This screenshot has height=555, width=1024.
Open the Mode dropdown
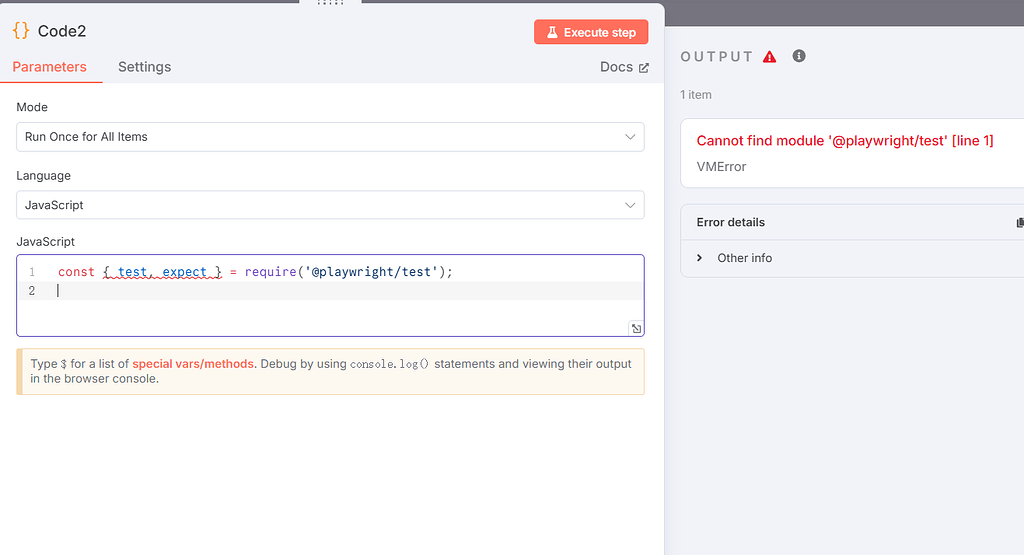pos(330,137)
